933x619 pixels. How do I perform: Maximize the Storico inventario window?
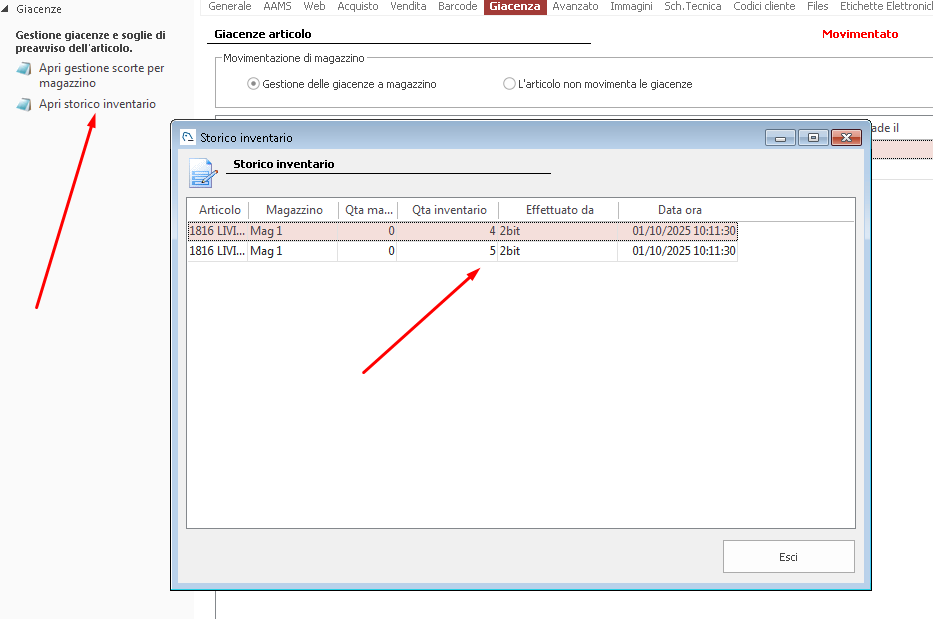(x=813, y=138)
